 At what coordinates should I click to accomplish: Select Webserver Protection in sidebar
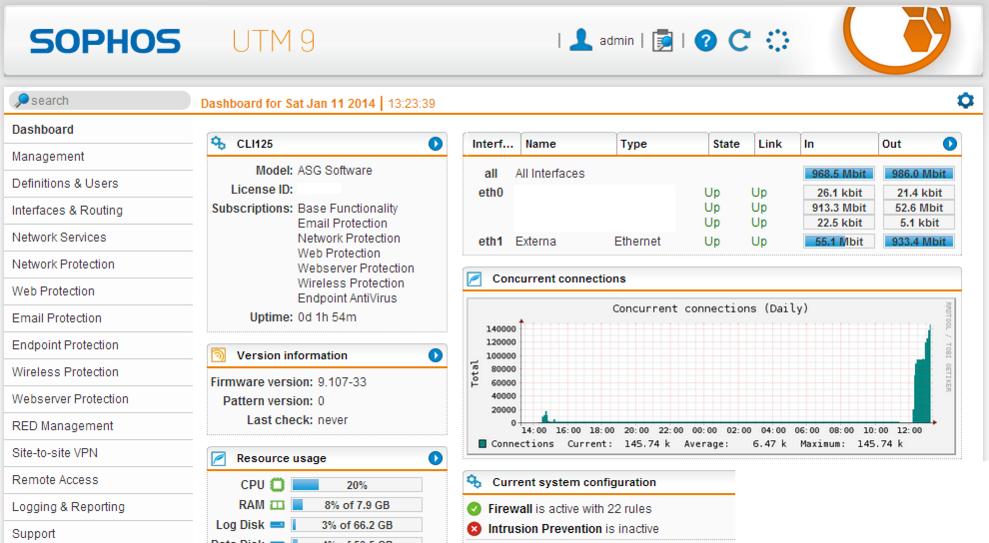(x=98, y=399)
